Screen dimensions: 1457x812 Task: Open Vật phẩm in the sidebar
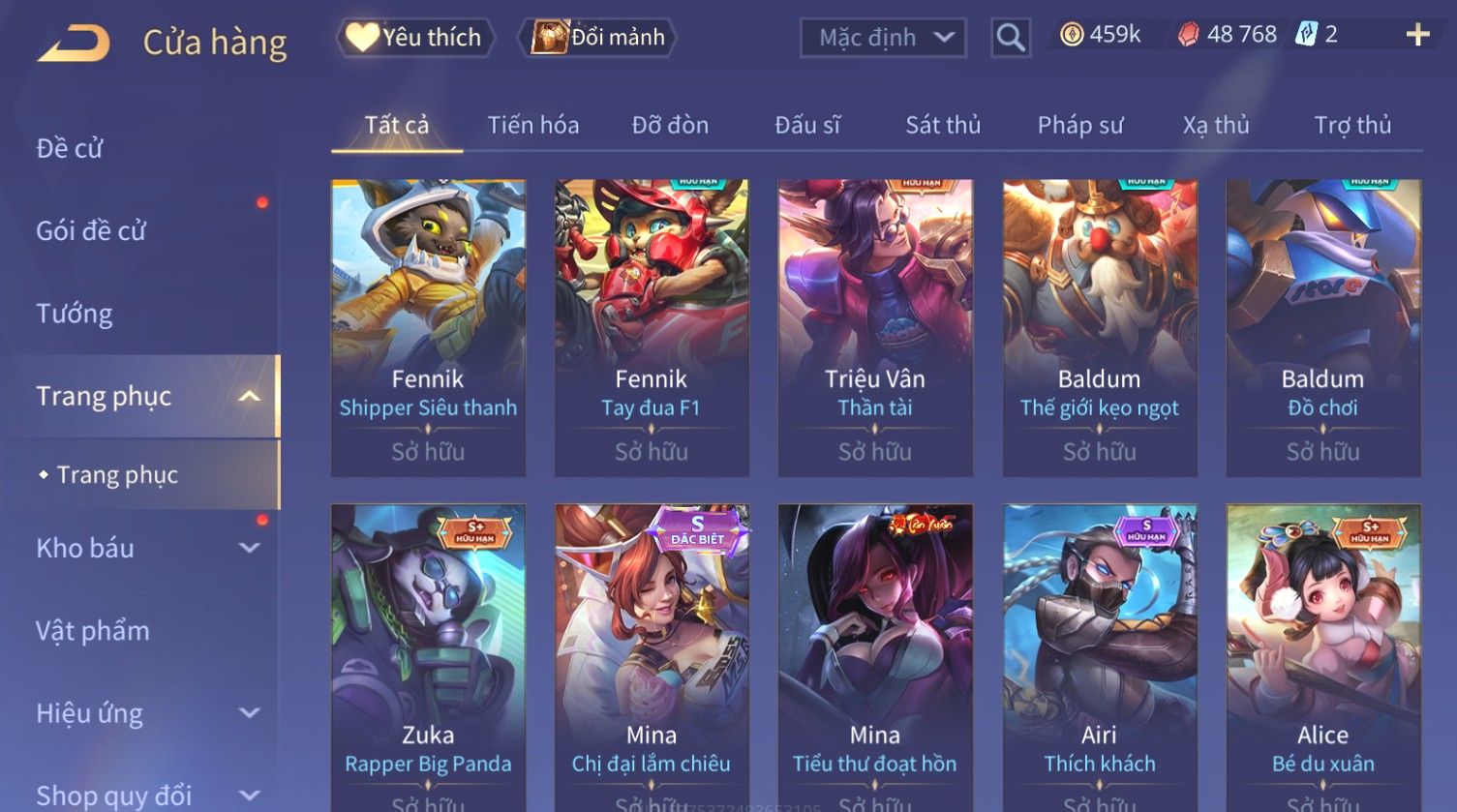pyautogui.click(x=93, y=631)
